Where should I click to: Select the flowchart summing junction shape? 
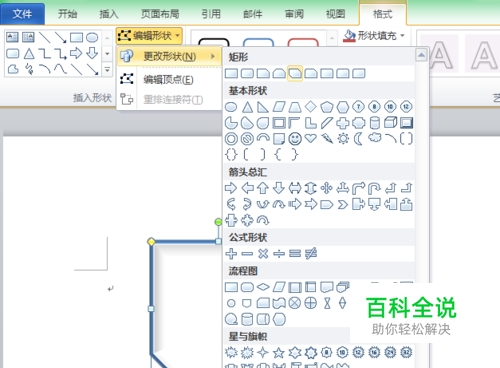tap(295, 303)
